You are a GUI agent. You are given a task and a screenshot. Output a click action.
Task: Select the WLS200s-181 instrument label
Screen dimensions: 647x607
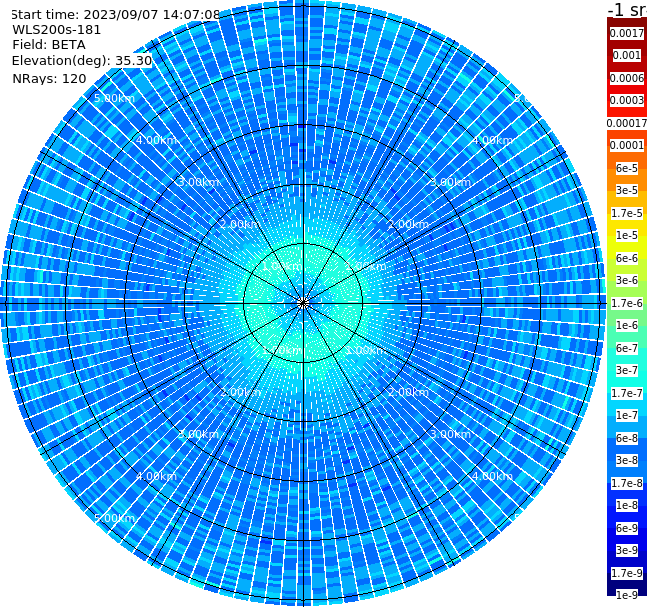click(57, 30)
